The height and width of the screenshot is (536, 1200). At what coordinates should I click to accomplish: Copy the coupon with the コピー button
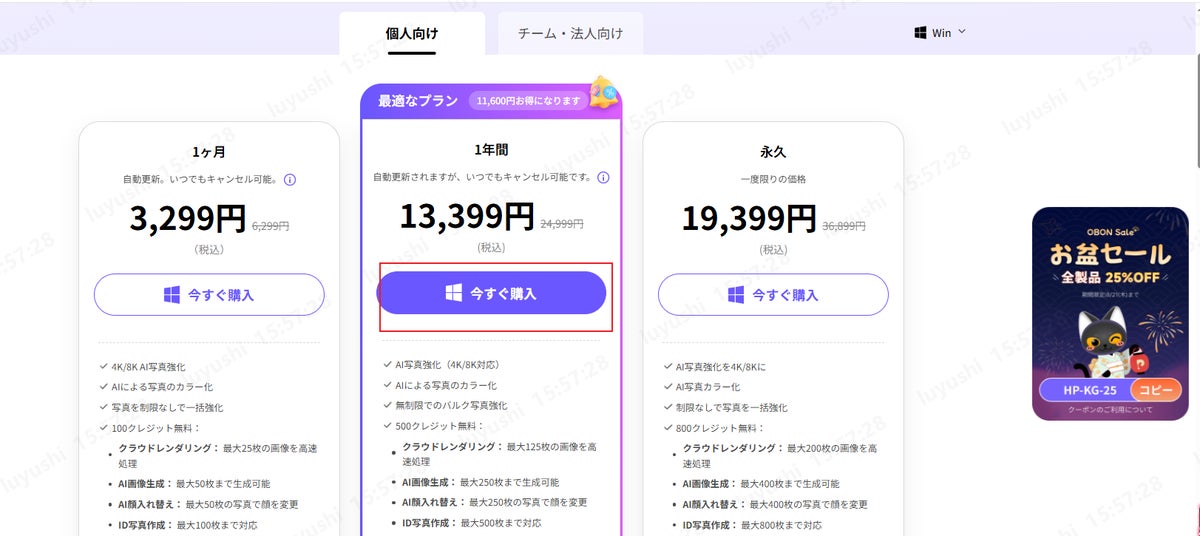click(x=1154, y=390)
